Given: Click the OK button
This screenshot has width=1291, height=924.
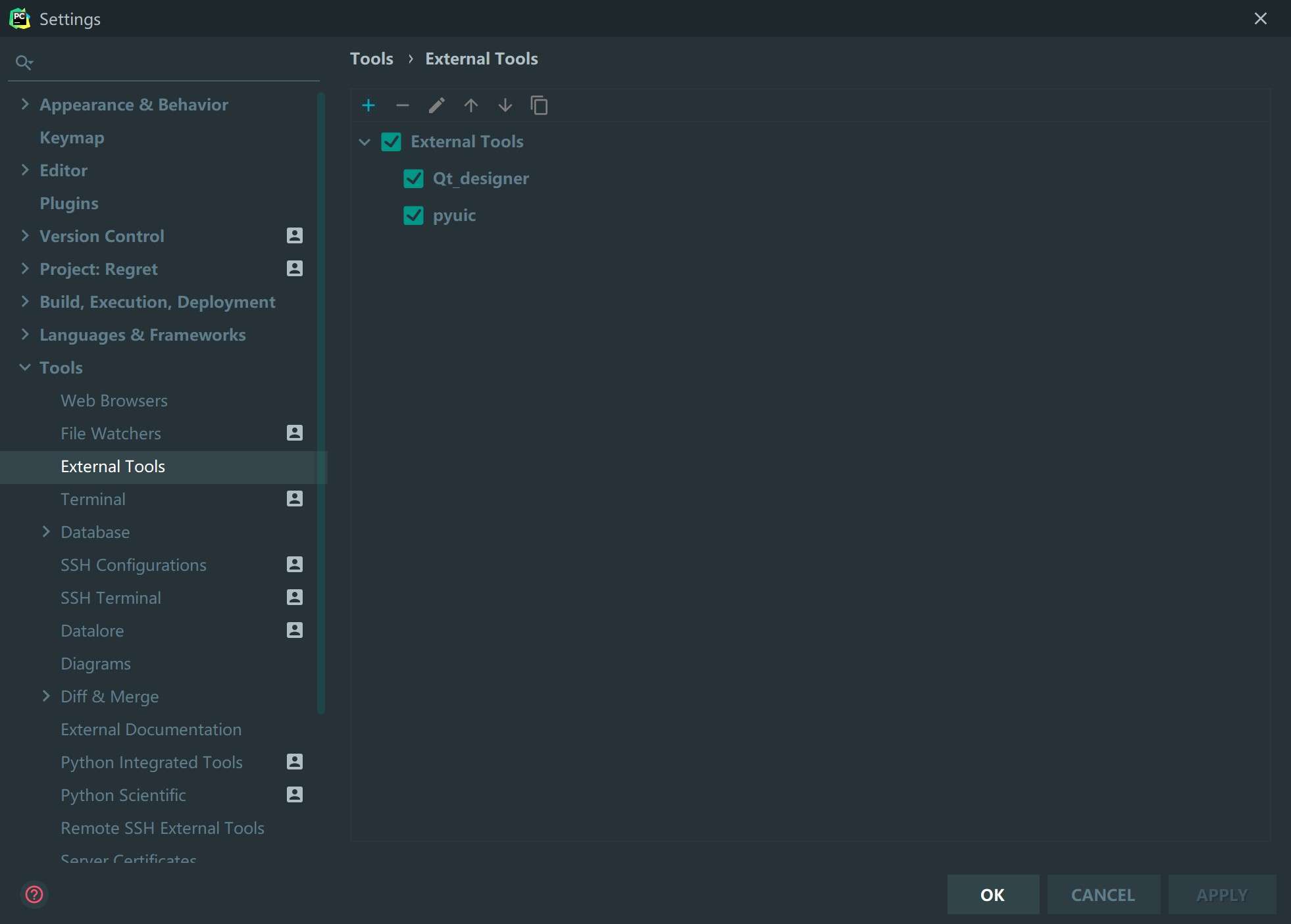Looking at the screenshot, I should 993,894.
